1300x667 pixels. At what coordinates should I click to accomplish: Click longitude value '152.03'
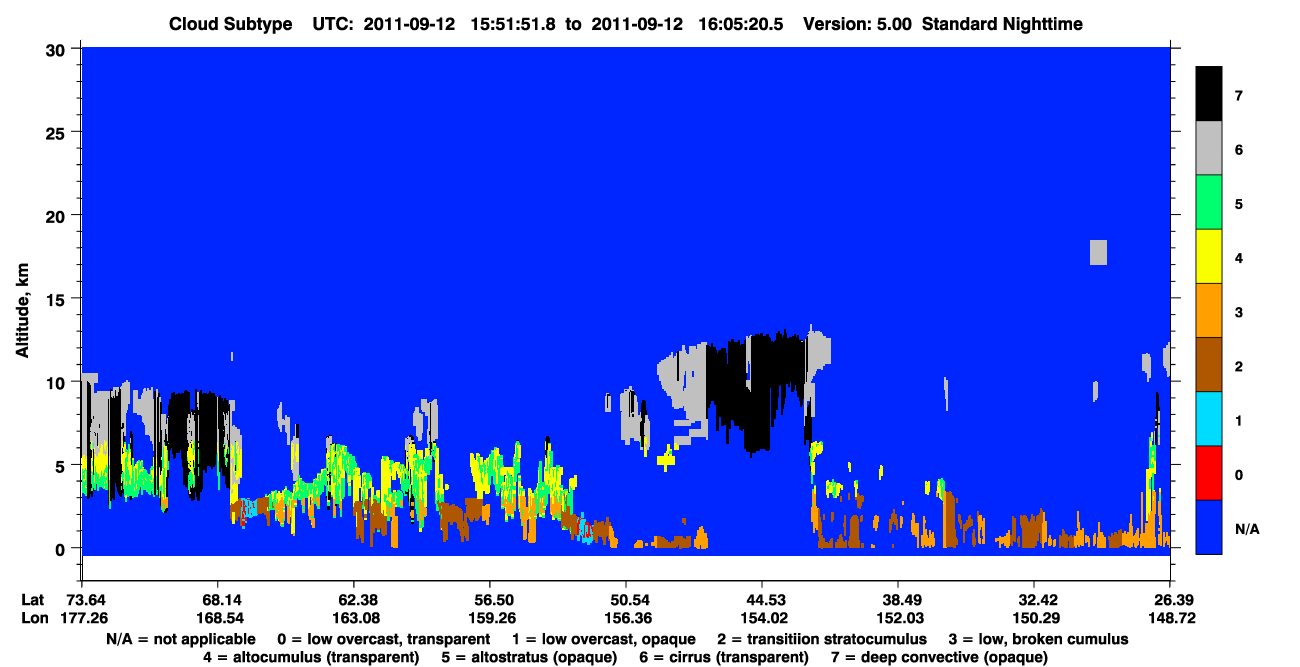[898, 619]
